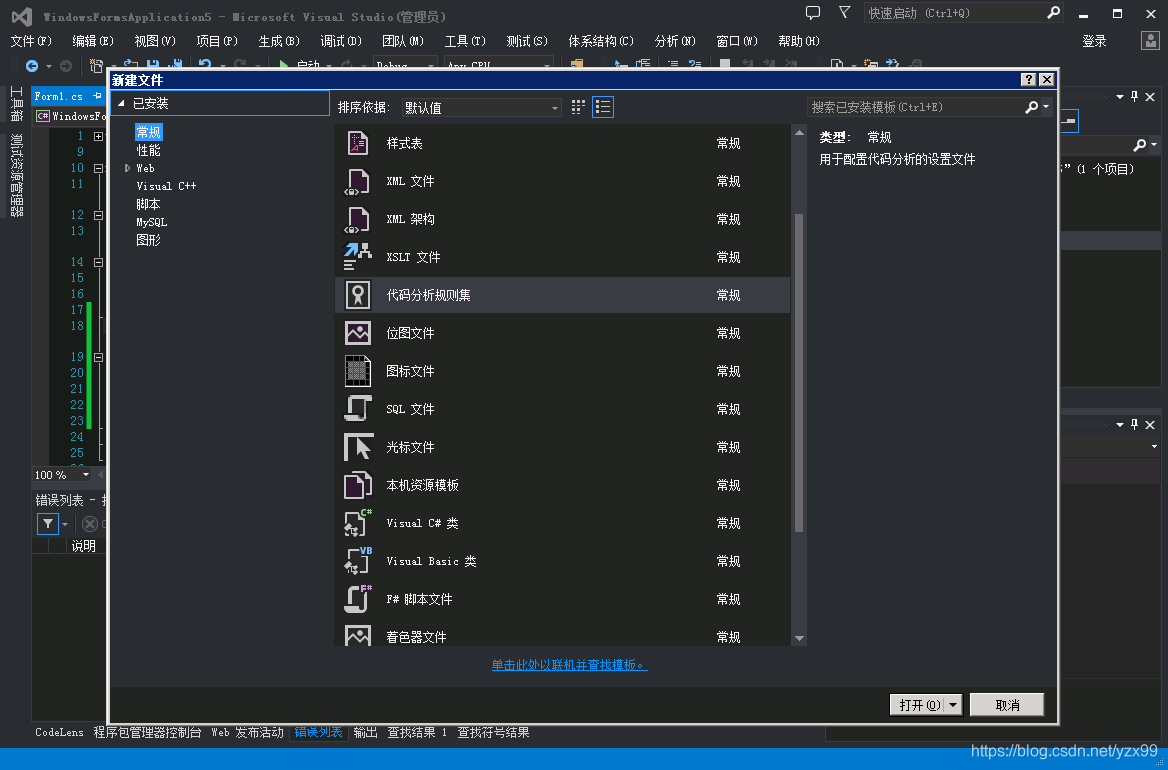The width and height of the screenshot is (1168, 770).
Task: Click the auto-hide pin of upper right panel
Action: (1134, 96)
